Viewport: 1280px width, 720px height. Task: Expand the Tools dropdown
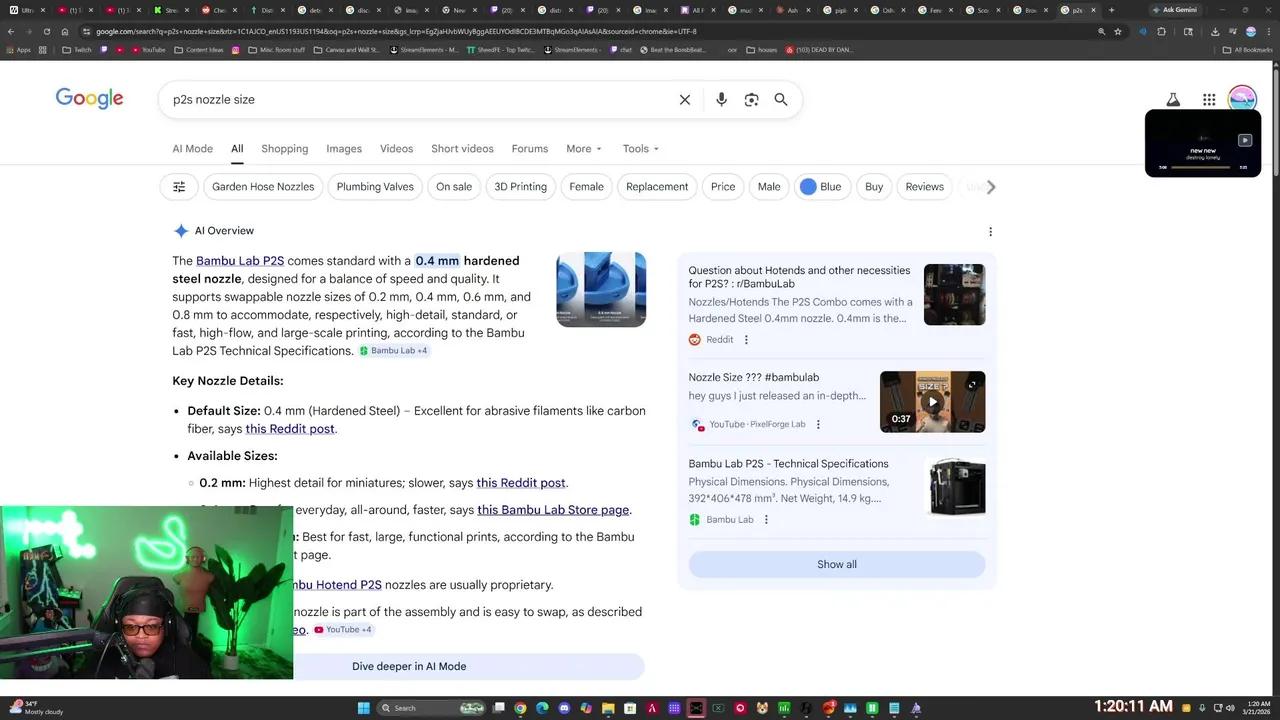[641, 149]
